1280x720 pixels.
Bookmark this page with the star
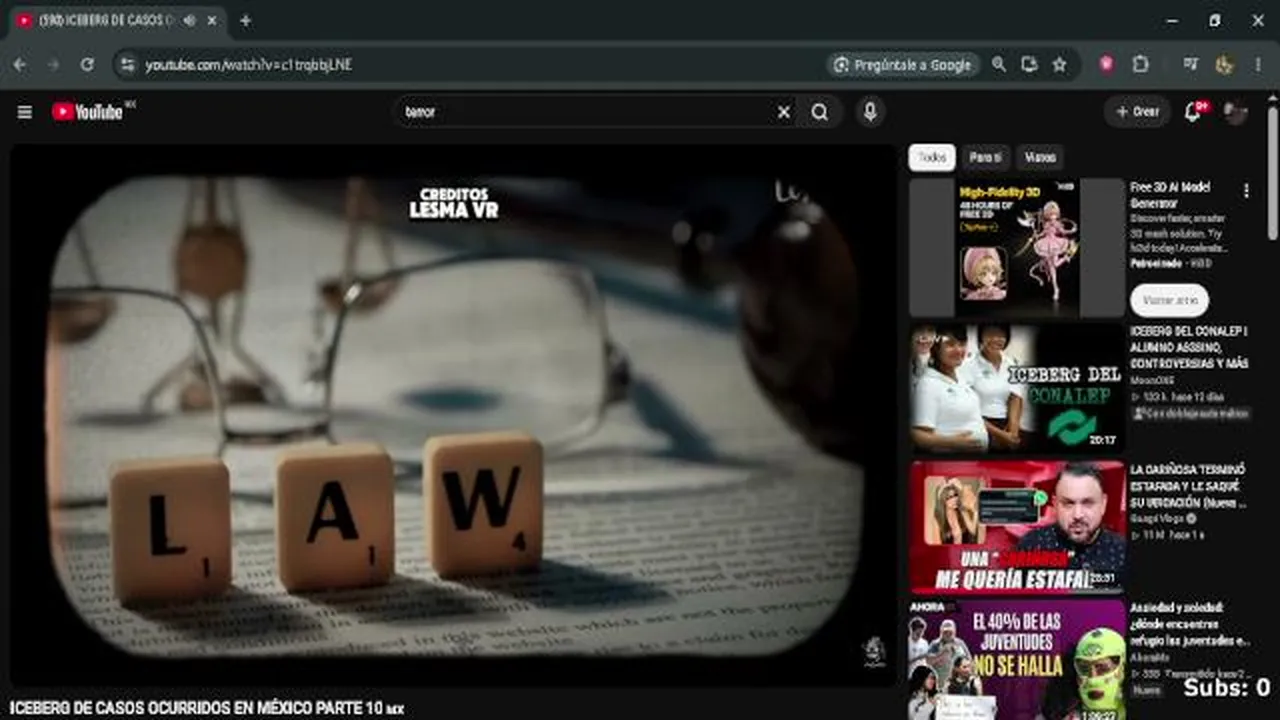click(x=1059, y=64)
